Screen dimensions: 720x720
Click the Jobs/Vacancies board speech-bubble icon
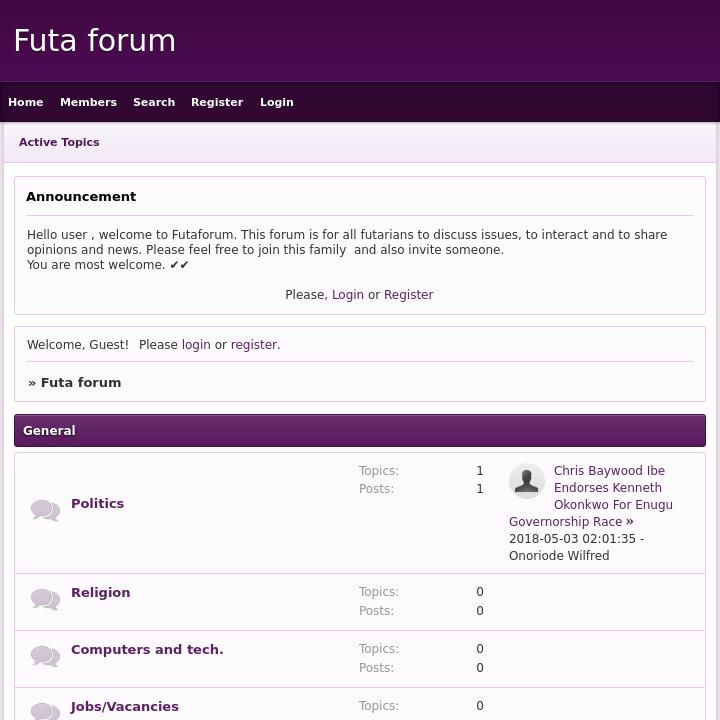tap(45, 711)
